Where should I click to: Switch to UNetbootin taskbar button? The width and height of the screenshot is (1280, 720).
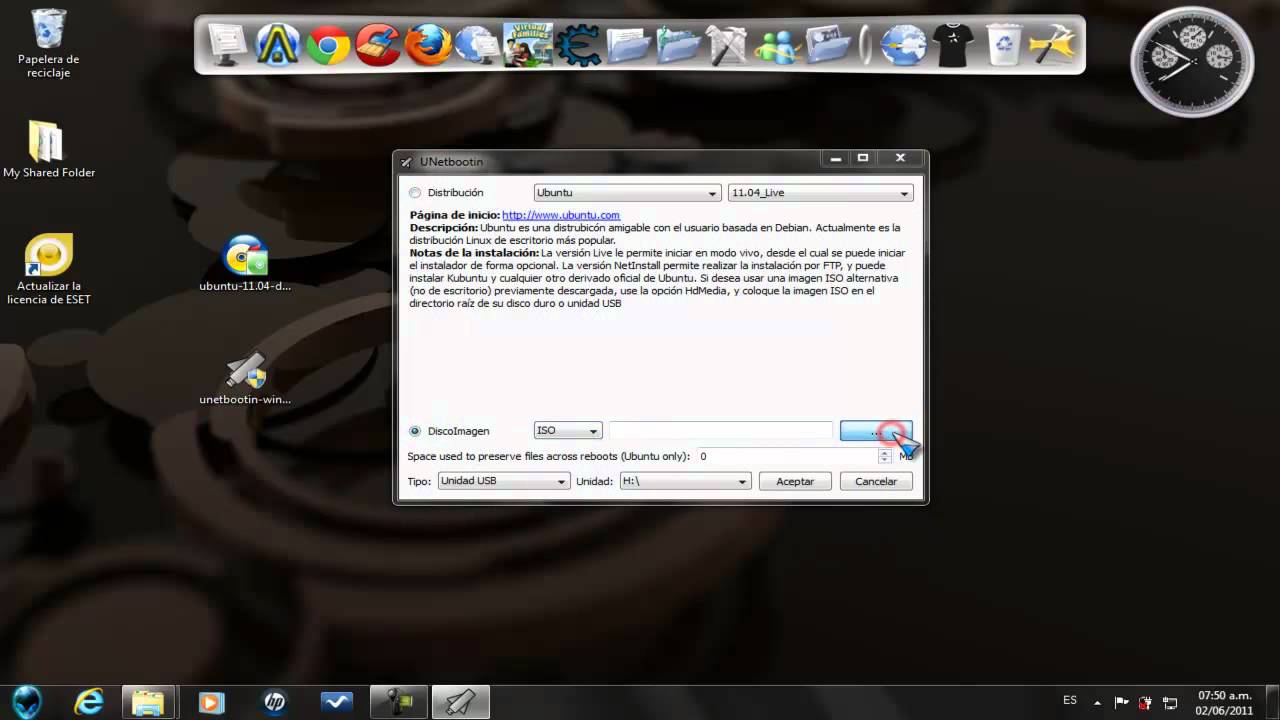click(461, 702)
